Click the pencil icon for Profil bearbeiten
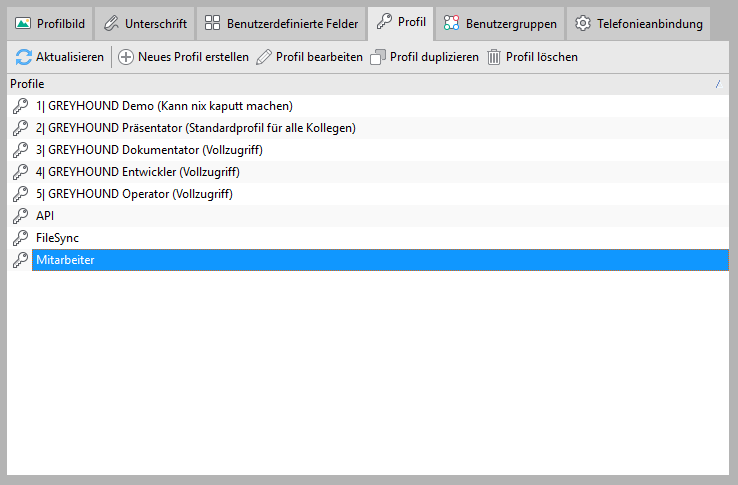Screen dimensions: 738x485 click(x=264, y=57)
